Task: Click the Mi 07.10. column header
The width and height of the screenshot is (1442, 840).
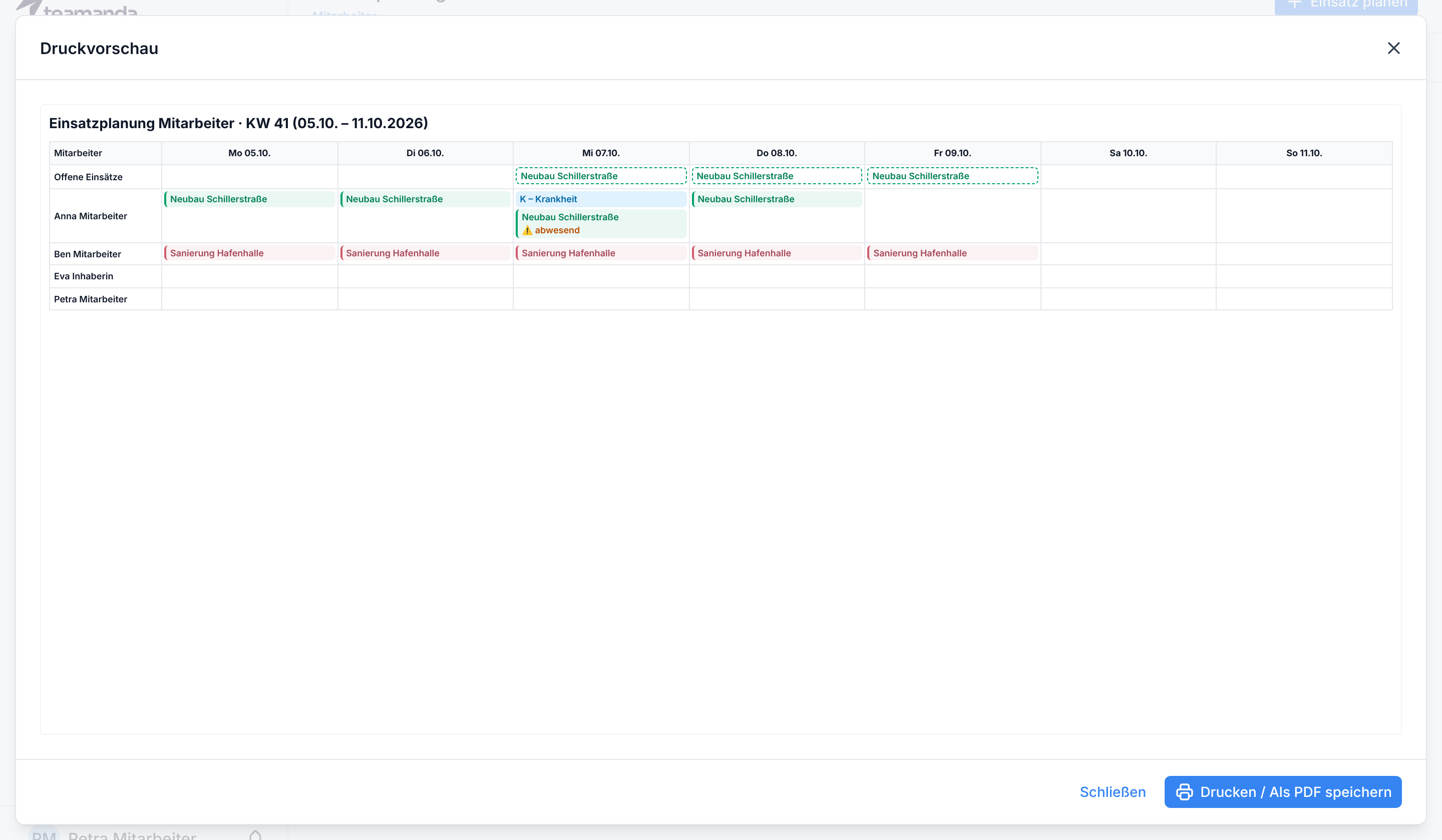Action: [x=601, y=153]
